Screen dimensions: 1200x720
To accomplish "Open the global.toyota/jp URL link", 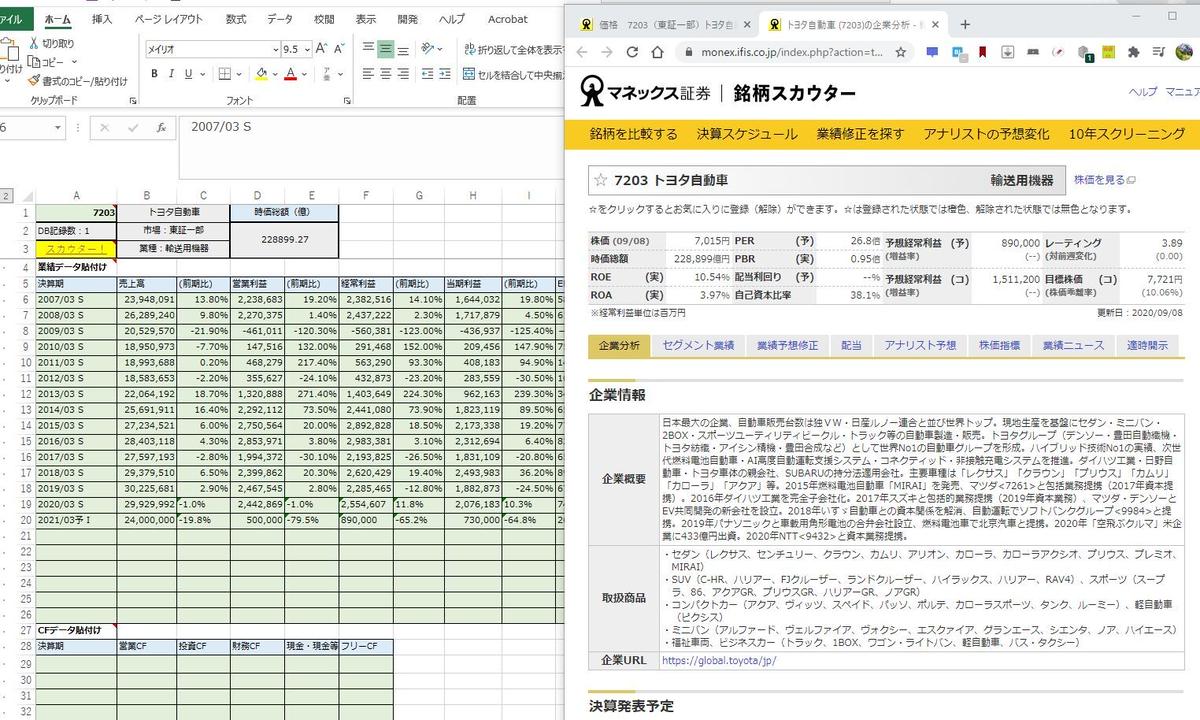I will (x=718, y=661).
